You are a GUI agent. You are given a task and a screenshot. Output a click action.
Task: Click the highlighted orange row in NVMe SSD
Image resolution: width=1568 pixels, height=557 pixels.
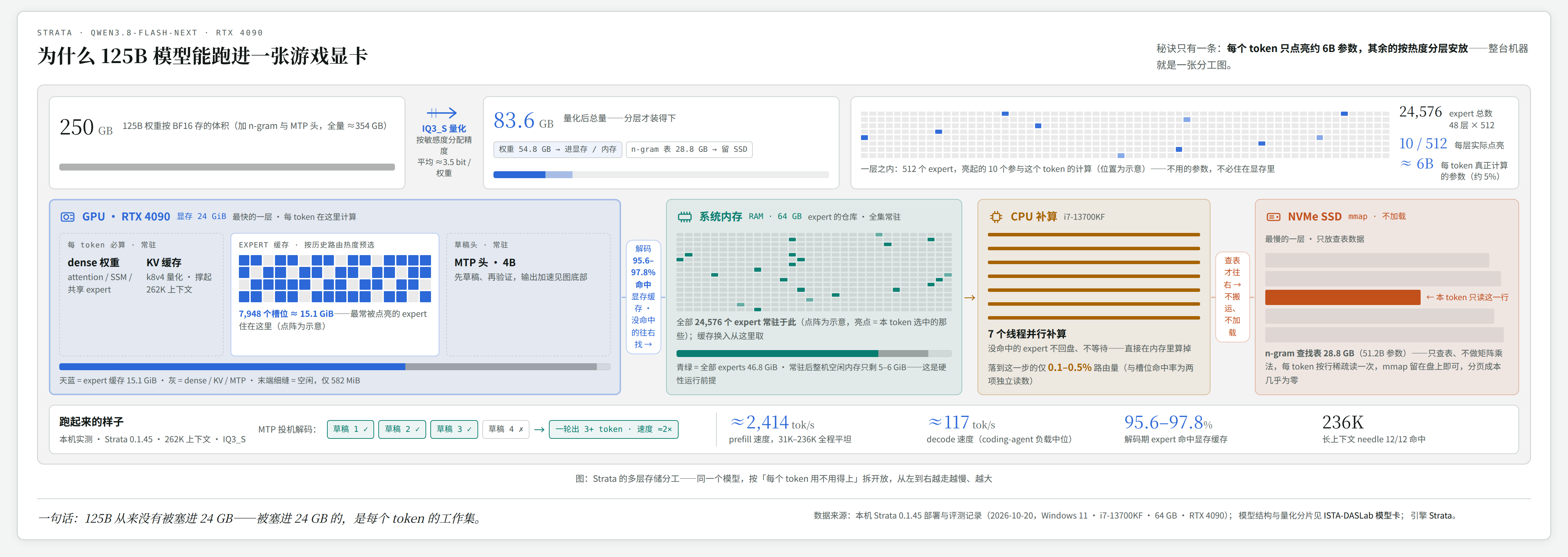coord(1343,297)
